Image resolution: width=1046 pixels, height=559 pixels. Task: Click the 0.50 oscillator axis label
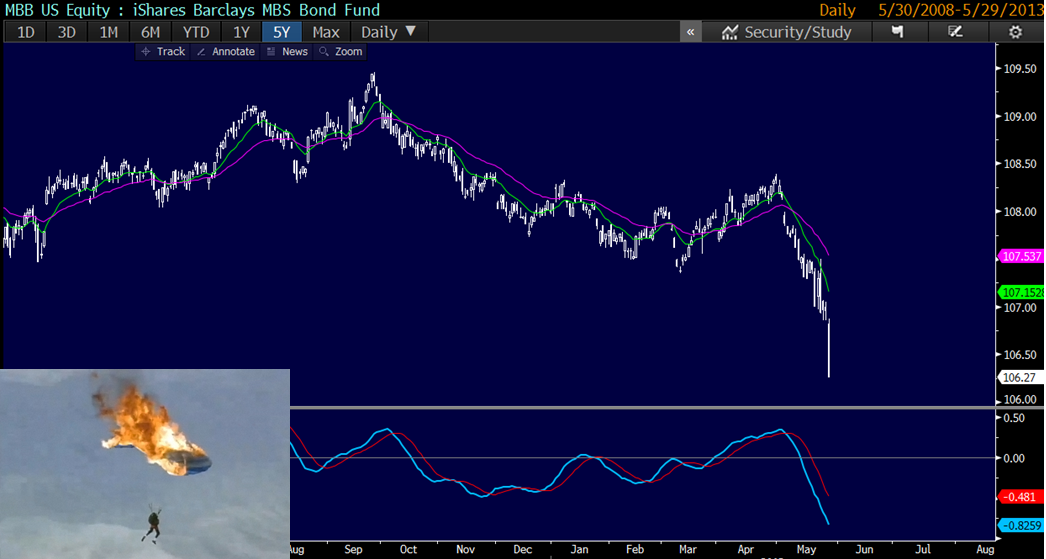point(1014,418)
